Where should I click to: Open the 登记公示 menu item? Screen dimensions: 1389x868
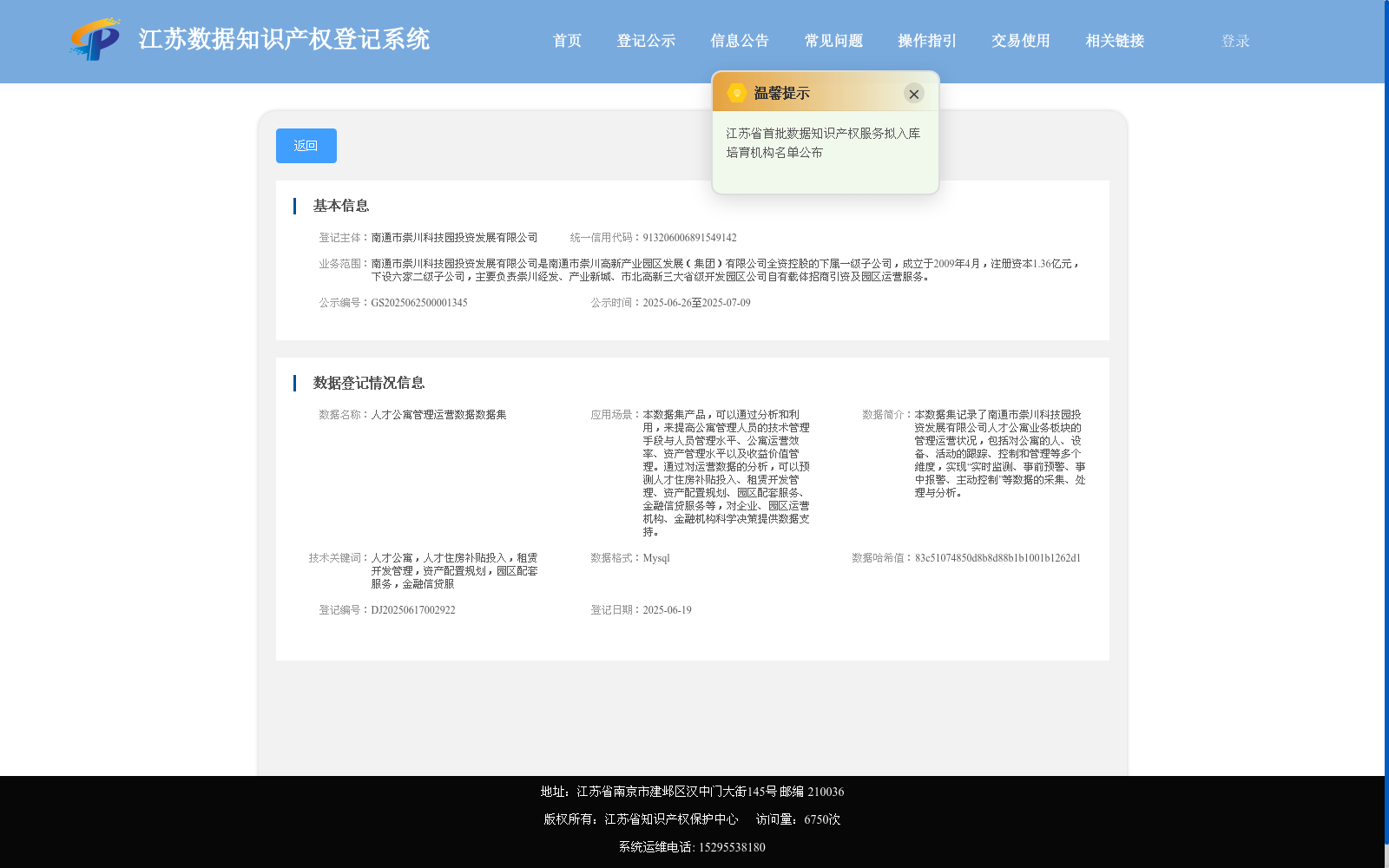click(x=646, y=41)
